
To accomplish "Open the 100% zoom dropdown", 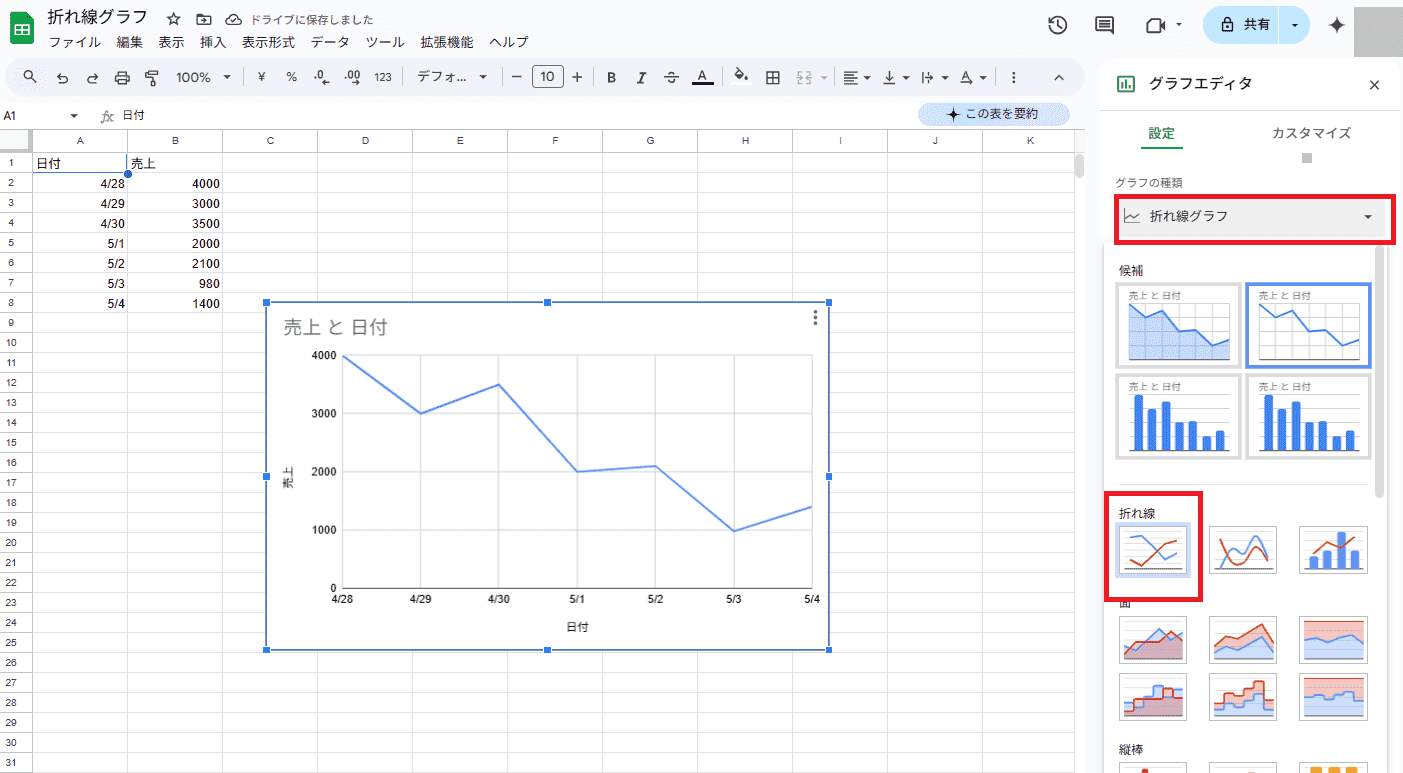I will tap(203, 77).
